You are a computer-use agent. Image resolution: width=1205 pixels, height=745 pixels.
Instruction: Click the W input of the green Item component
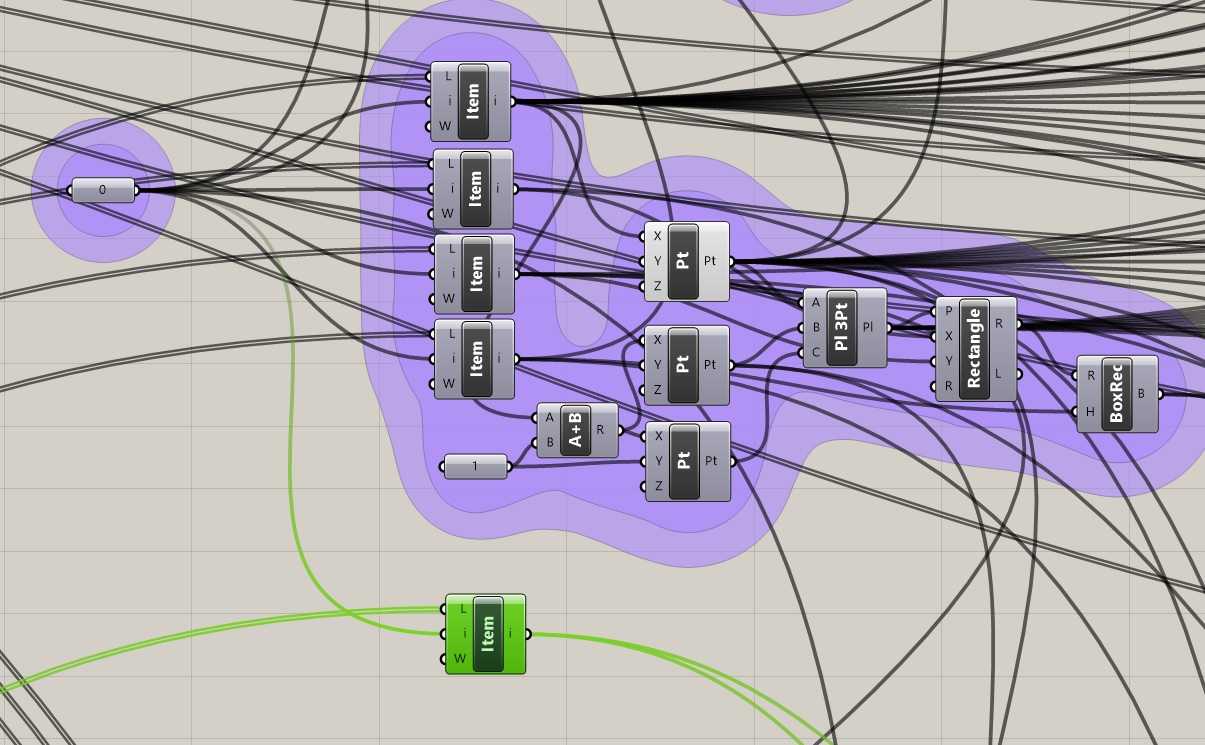pos(460,659)
